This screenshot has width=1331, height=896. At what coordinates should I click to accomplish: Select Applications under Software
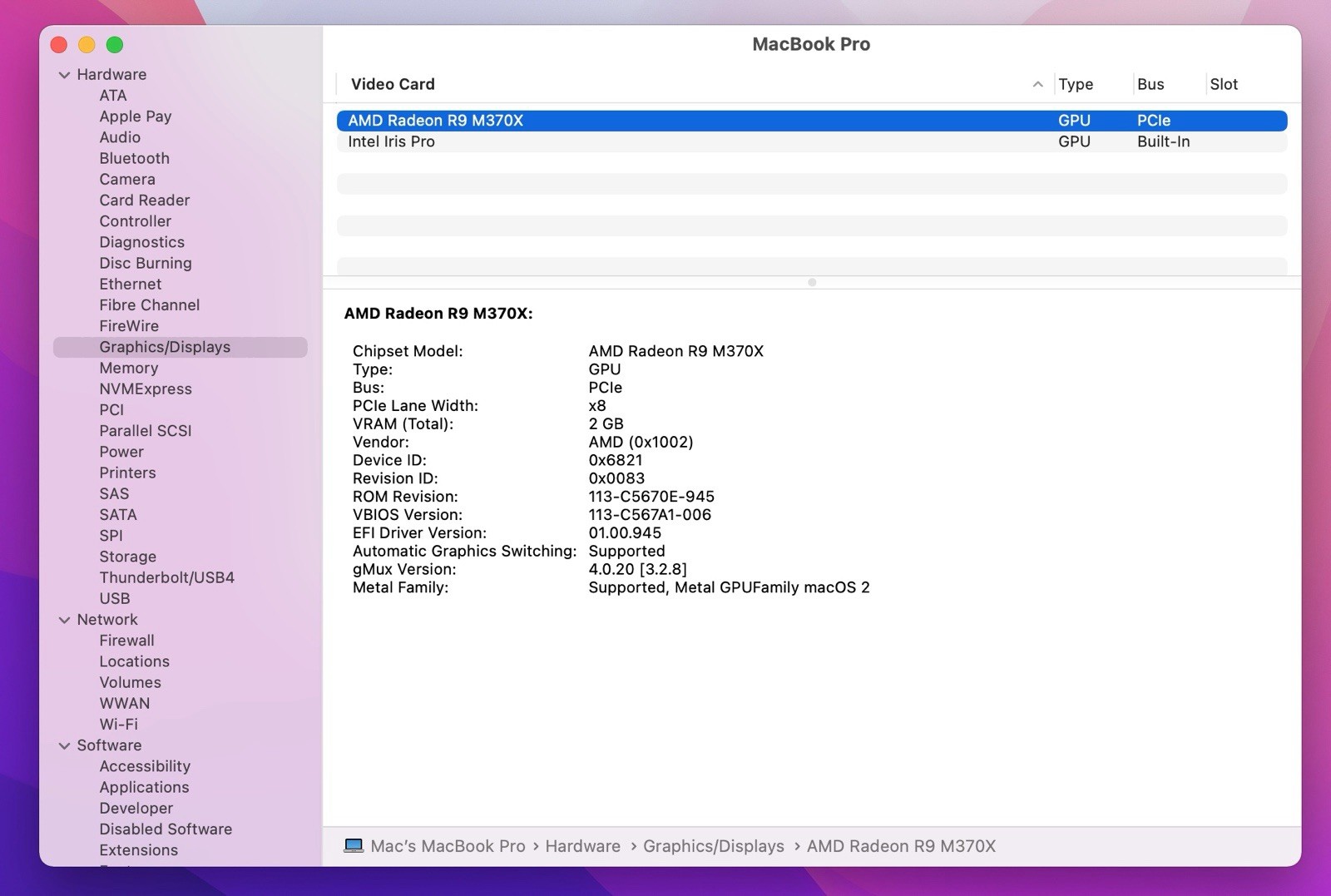click(x=144, y=787)
